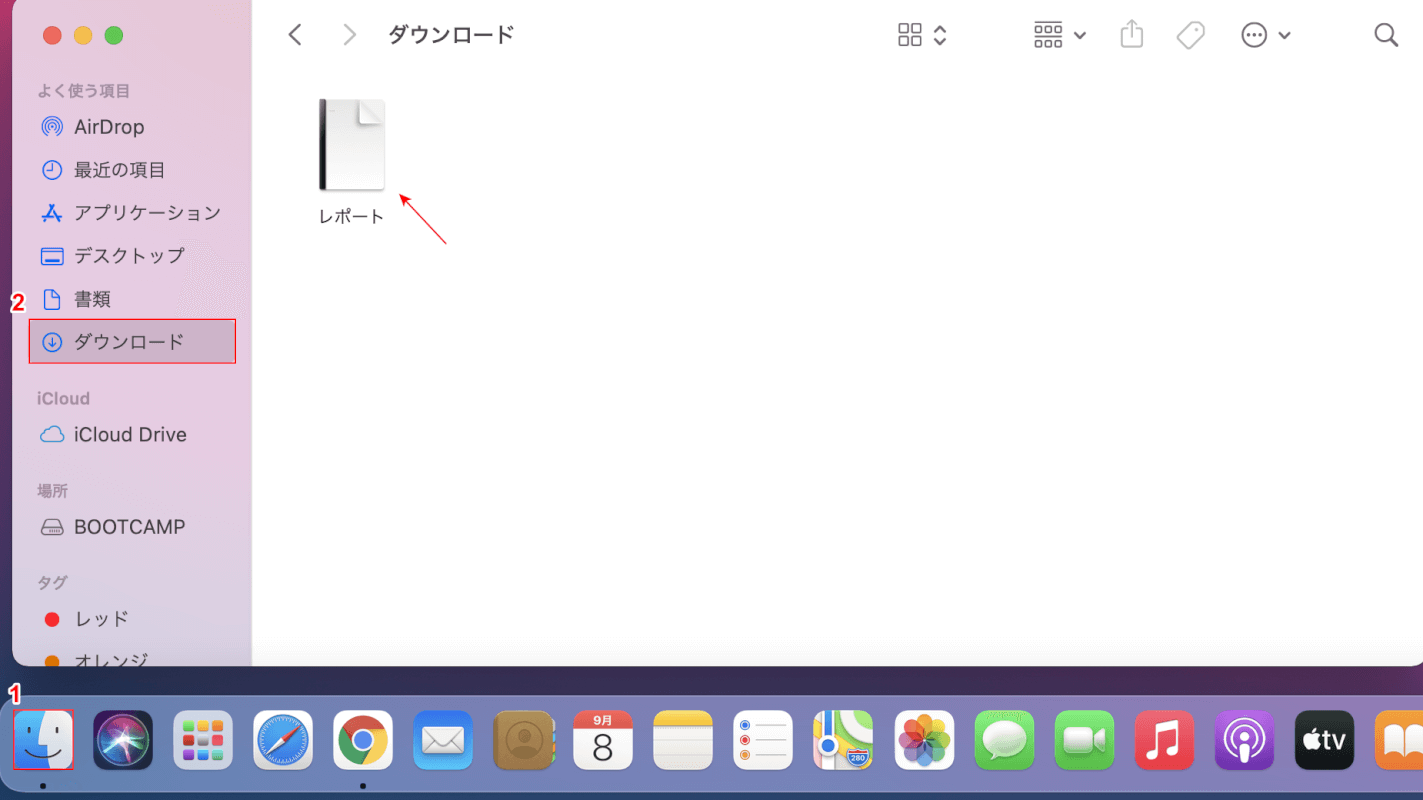1423x800 pixels.
Task: Go back with the left chevron
Action: 295,35
